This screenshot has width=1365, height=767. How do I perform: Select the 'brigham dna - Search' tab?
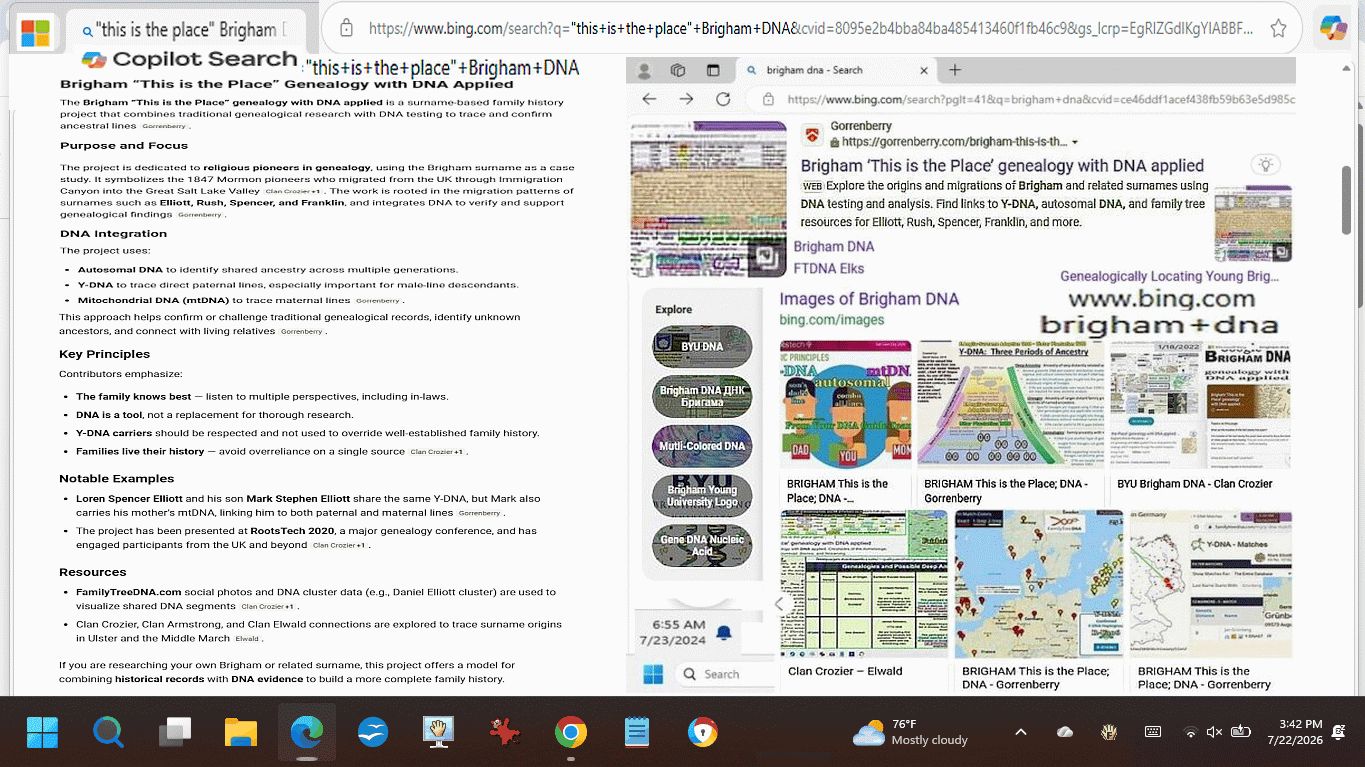click(835, 70)
